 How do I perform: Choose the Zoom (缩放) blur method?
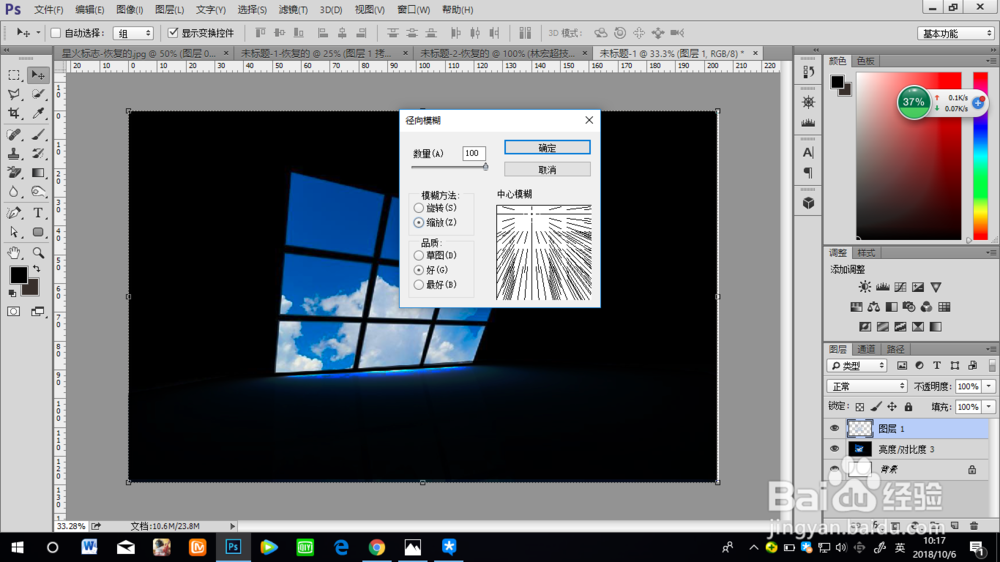click(x=418, y=223)
